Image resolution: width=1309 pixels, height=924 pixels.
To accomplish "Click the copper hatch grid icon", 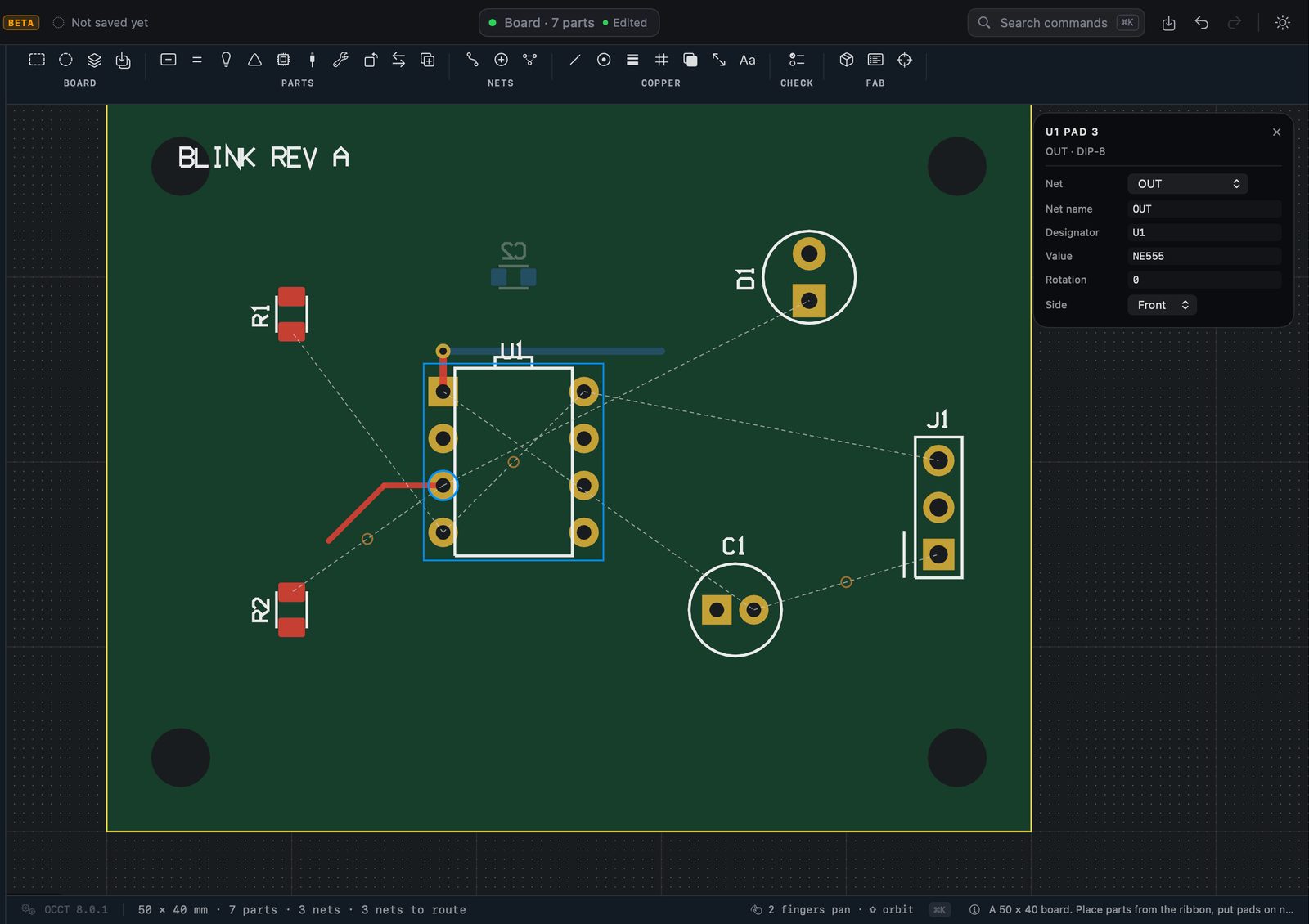I will pos(661,60).
